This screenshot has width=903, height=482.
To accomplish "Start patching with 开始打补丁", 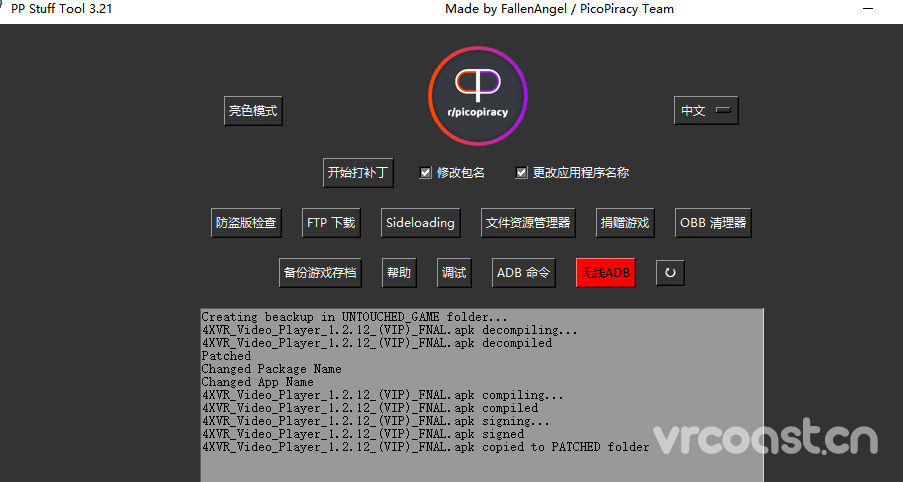I will pyautogui.click(x=358, y=172).
